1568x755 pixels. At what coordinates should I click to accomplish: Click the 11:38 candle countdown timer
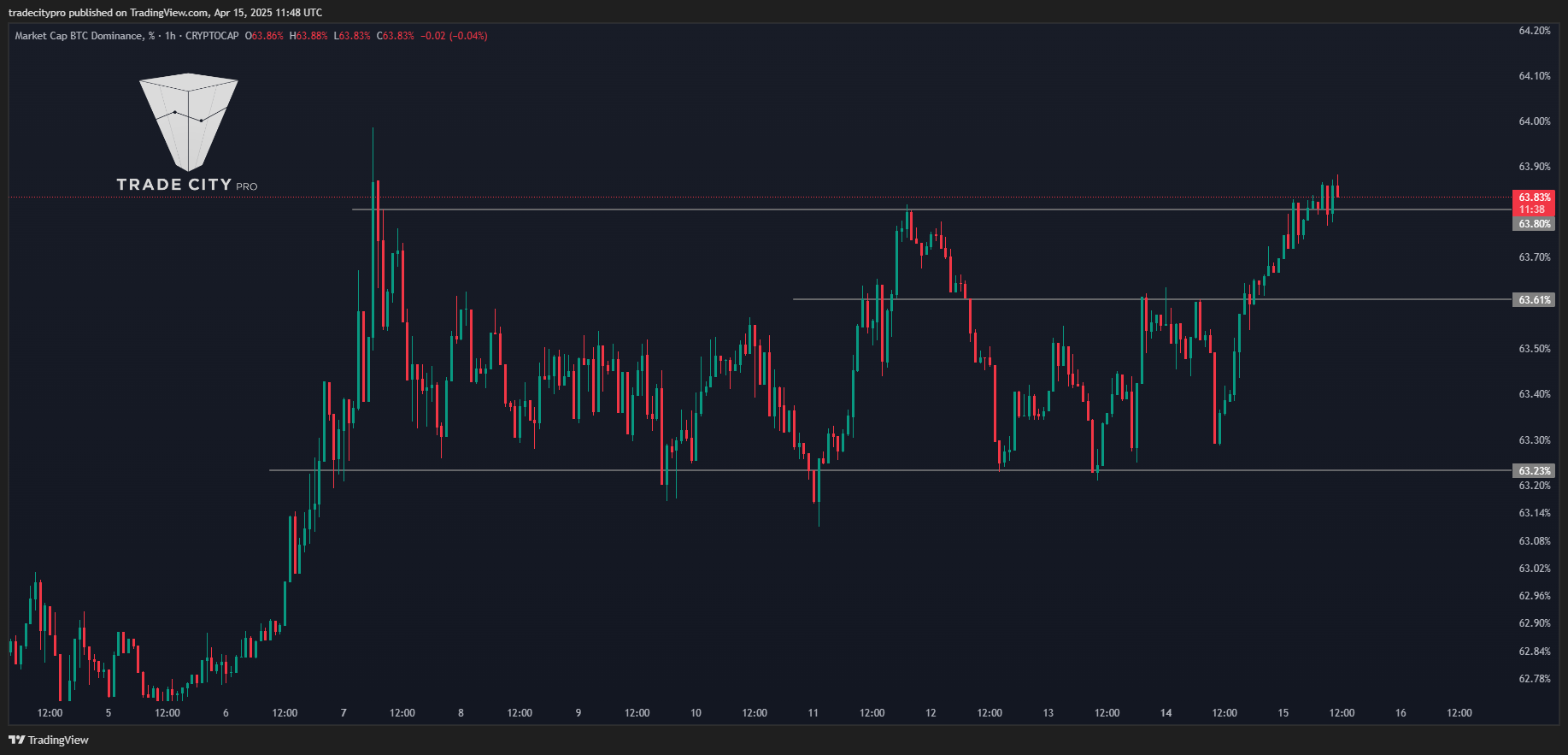[1534, 209]
